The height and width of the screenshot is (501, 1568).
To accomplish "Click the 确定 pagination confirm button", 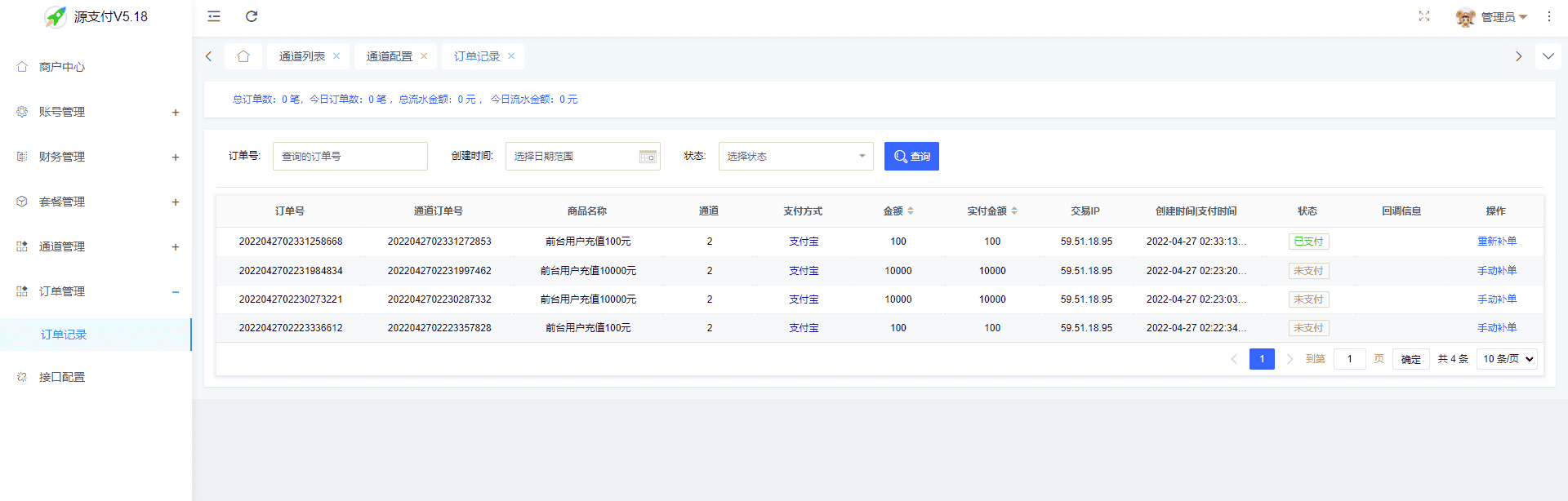I will (1411, 359).
